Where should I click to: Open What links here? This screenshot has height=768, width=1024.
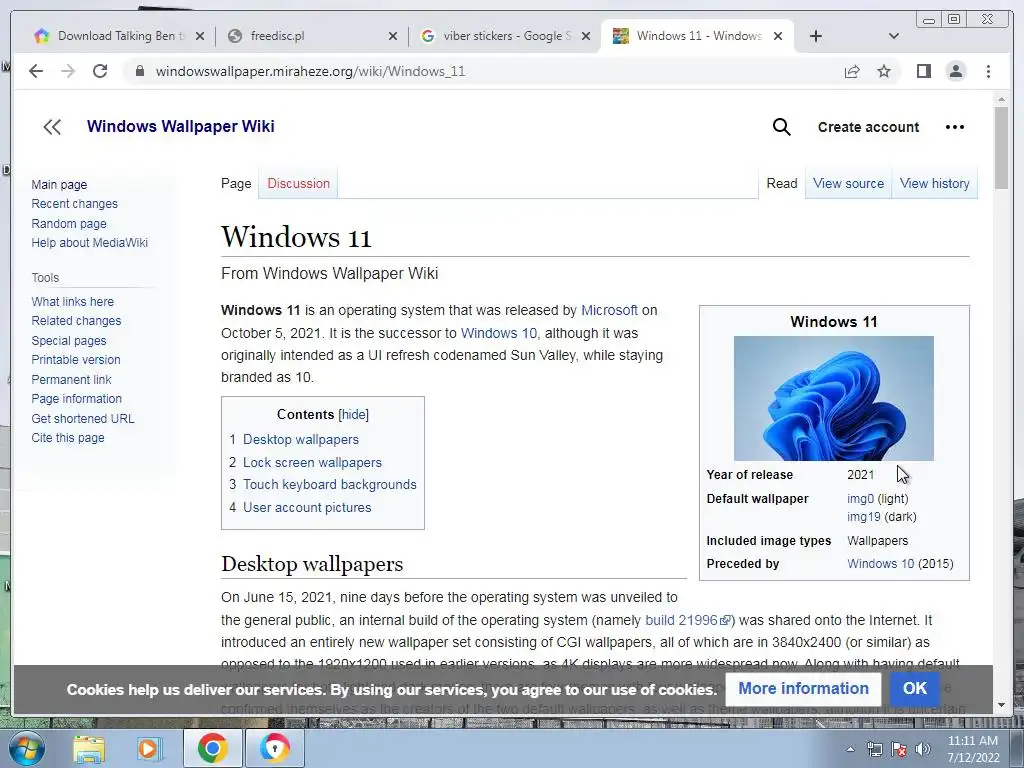[x=72, y=302]
